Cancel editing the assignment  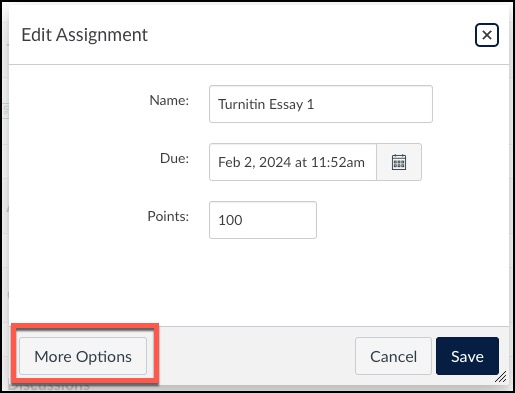tap(393, 356)
